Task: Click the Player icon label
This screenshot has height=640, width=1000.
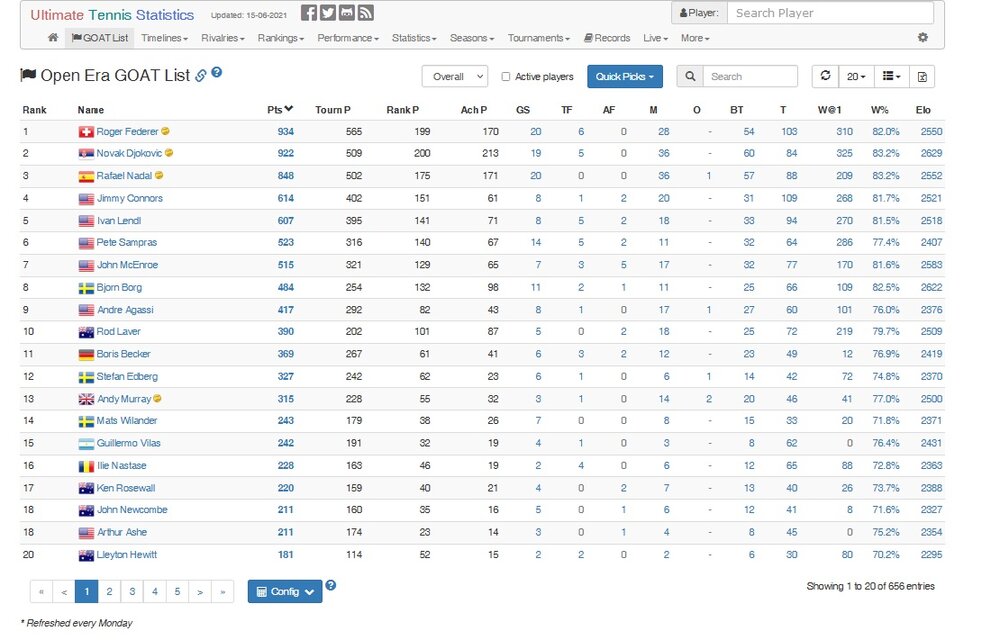Action: (700, 13)
